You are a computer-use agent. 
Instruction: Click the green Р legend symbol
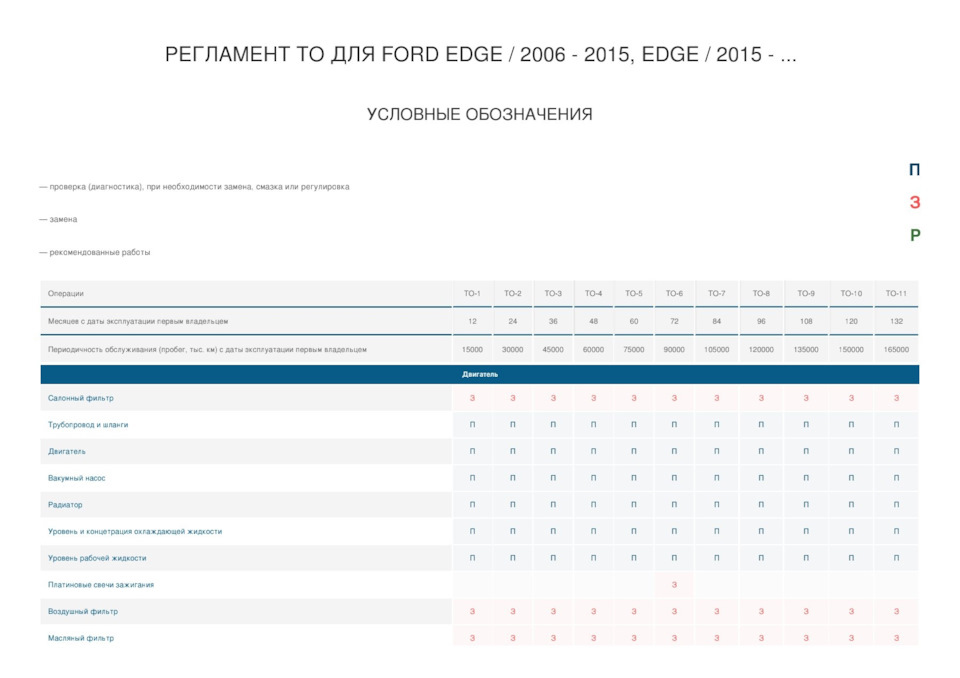[915, 235]
